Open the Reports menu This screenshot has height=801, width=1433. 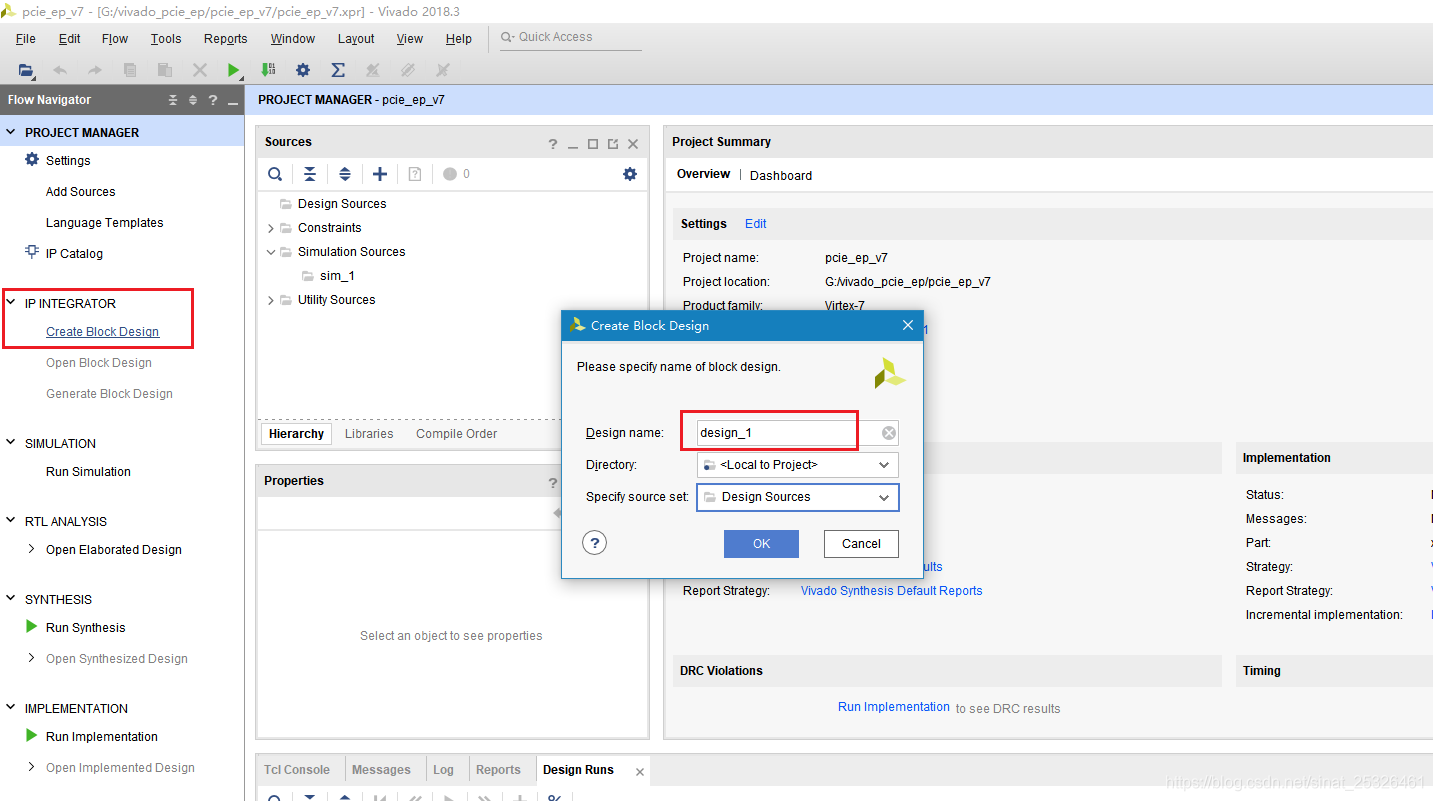click(x=226, y=39)
